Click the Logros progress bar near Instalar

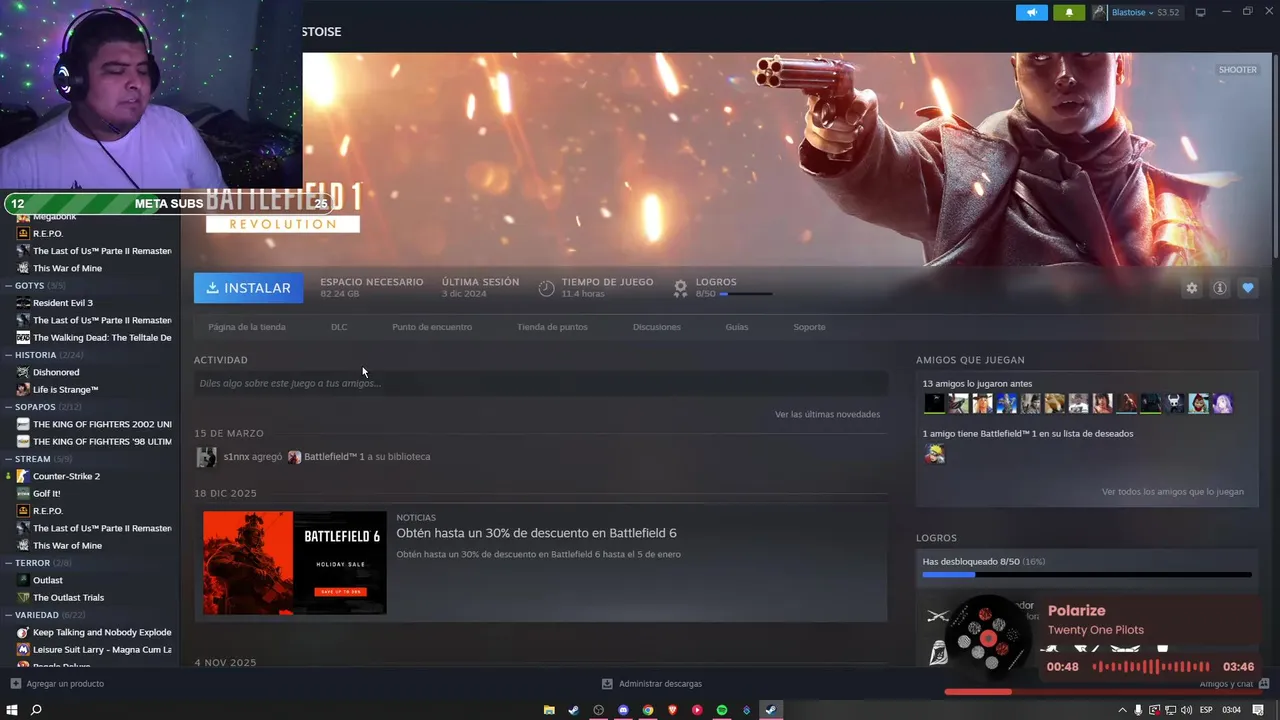(x=745, y=294)
